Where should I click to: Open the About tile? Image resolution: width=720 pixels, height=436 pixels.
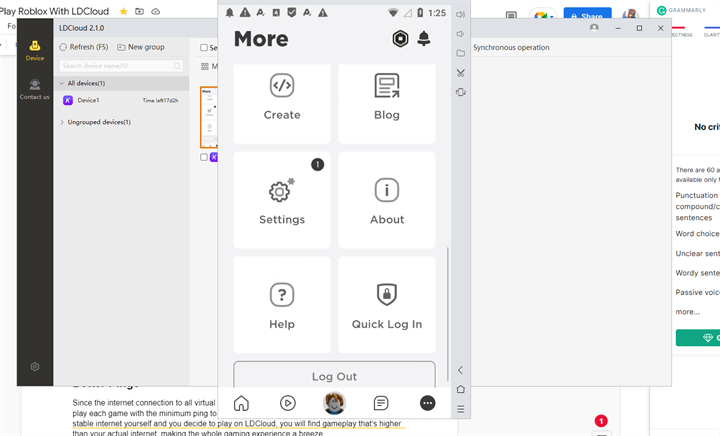click(387, 200)
